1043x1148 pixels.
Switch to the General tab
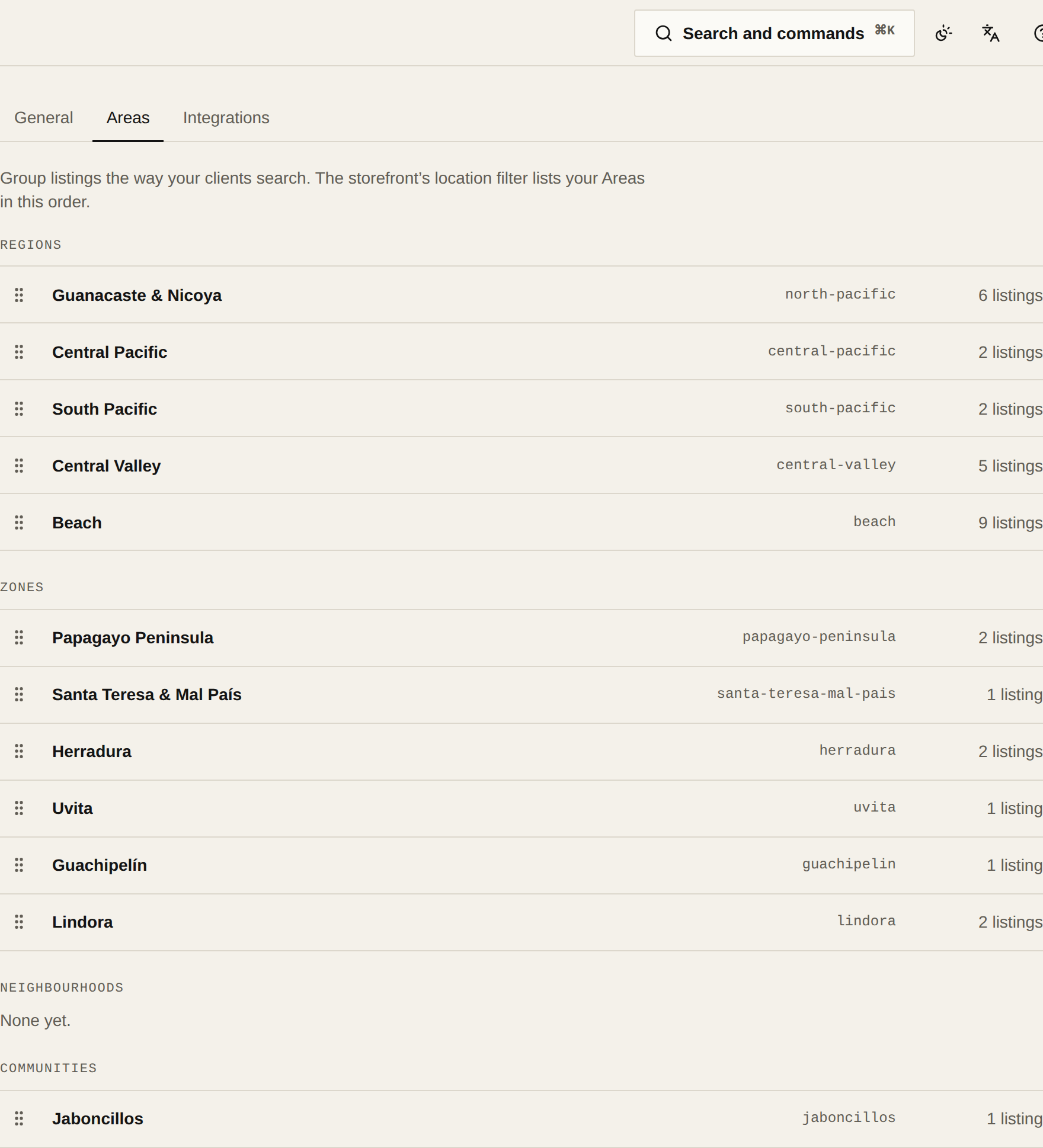click(44, 118)
